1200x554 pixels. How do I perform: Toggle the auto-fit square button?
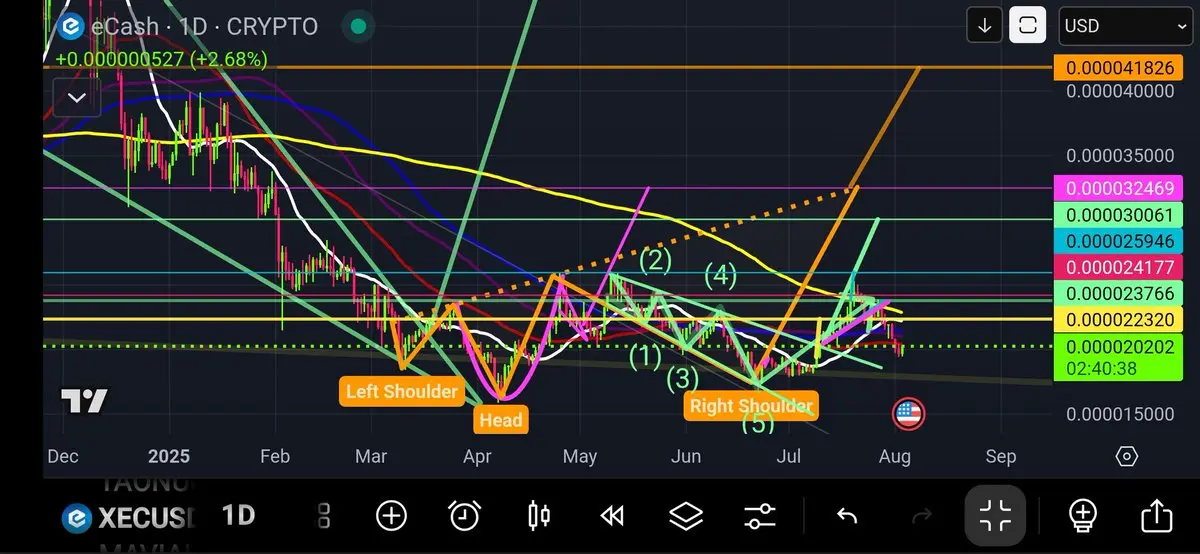coord(1028,26)
